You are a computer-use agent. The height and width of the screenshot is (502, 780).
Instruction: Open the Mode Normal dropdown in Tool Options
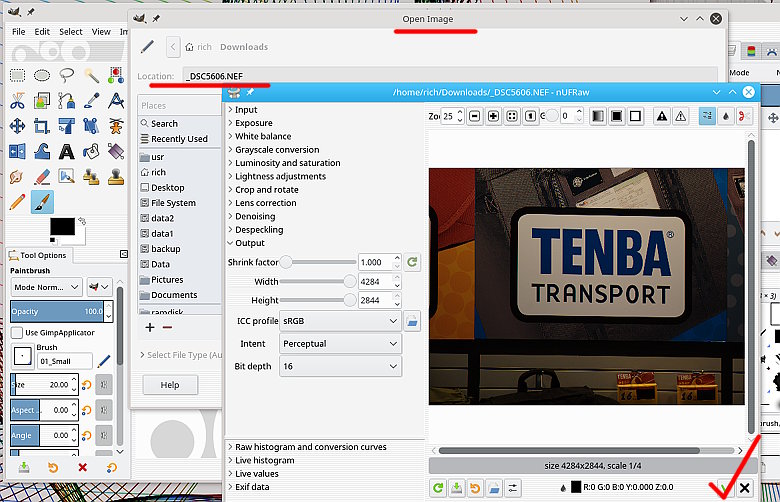coord(46,287)
